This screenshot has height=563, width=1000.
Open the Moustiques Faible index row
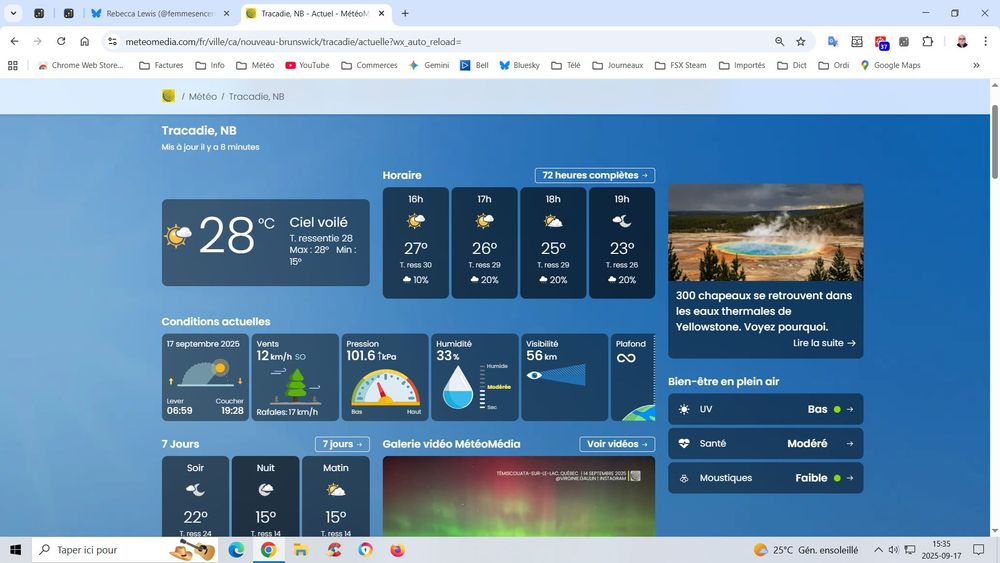click(x=765, y=478)
